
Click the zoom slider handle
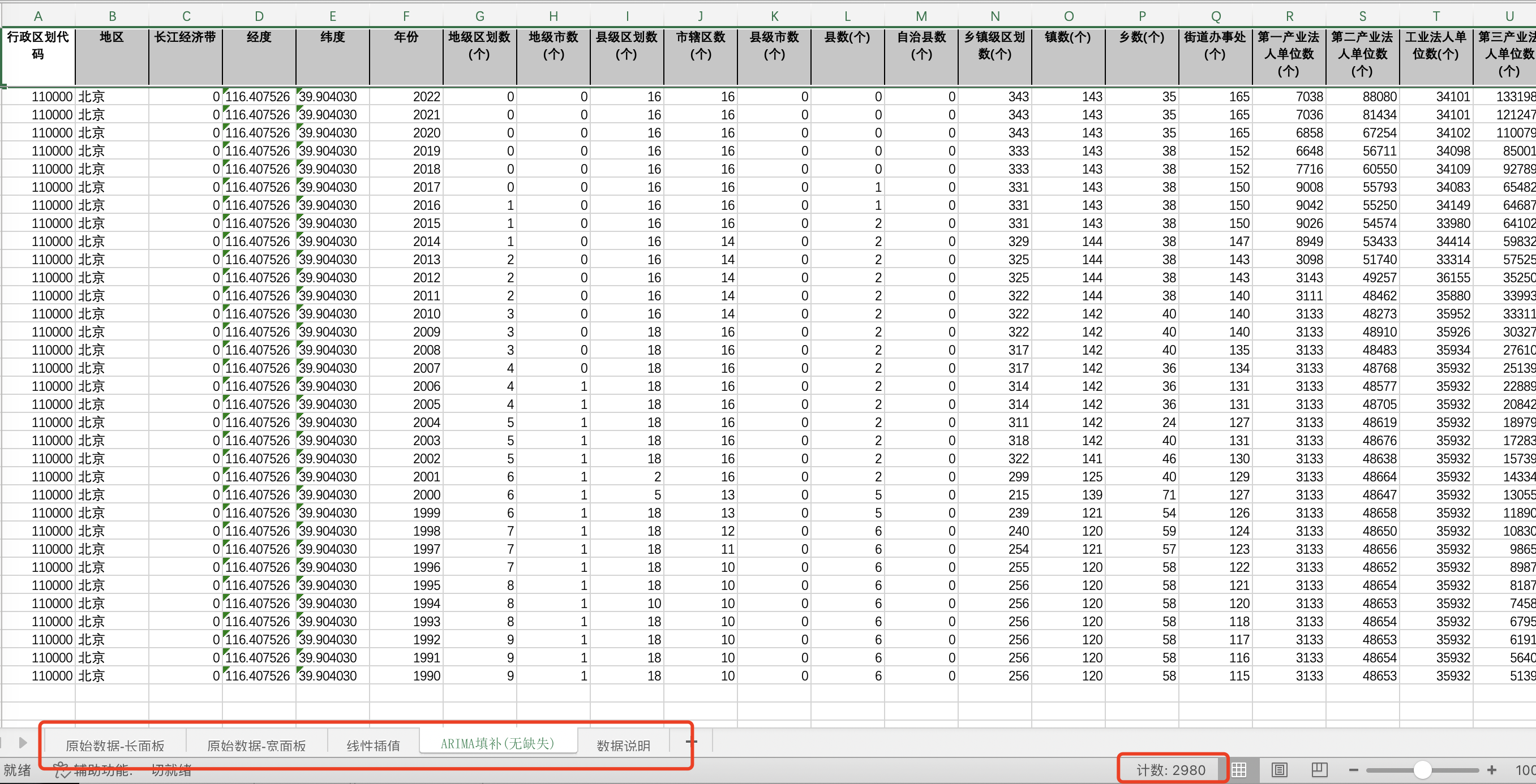pyautogui.click(x=1423, y=770)
